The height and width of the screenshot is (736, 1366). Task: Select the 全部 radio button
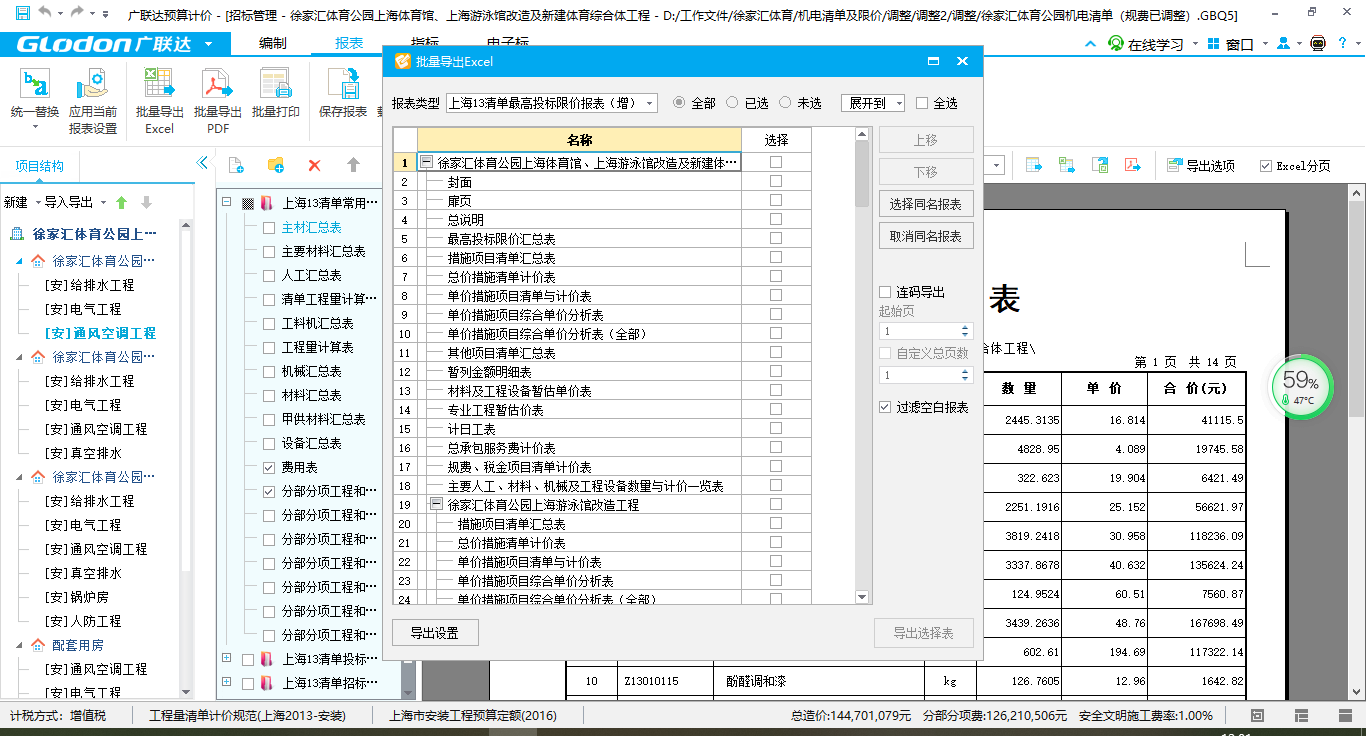coord(680,103)
